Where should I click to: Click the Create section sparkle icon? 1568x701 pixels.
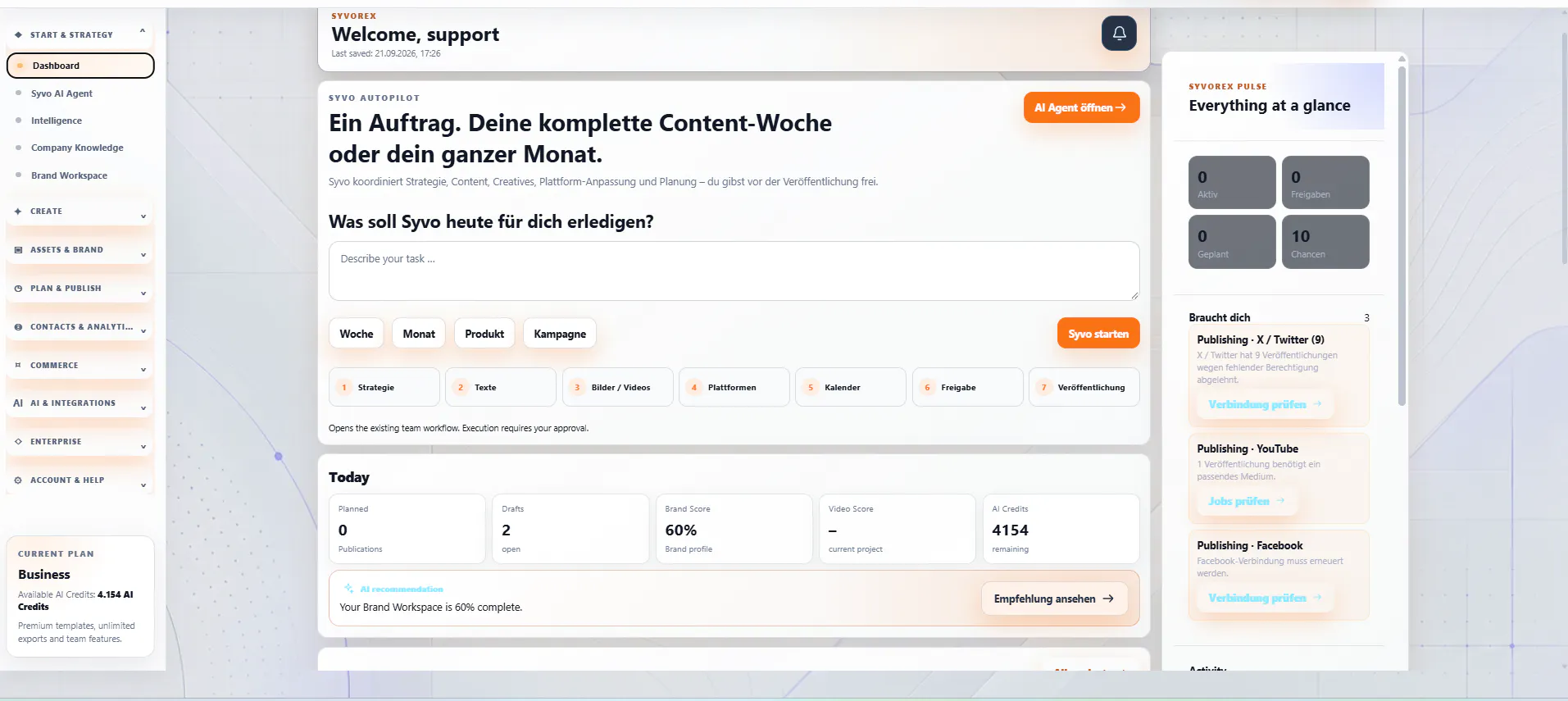pyautogui.click(x=18, y=212)
